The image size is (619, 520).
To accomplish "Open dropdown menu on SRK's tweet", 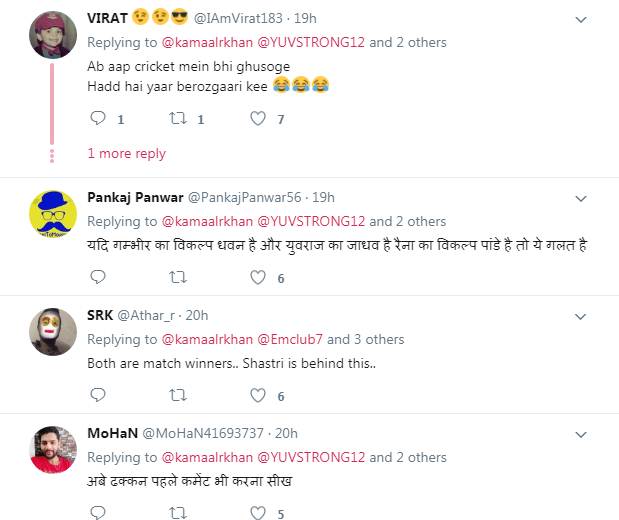I will pos(580,315).
